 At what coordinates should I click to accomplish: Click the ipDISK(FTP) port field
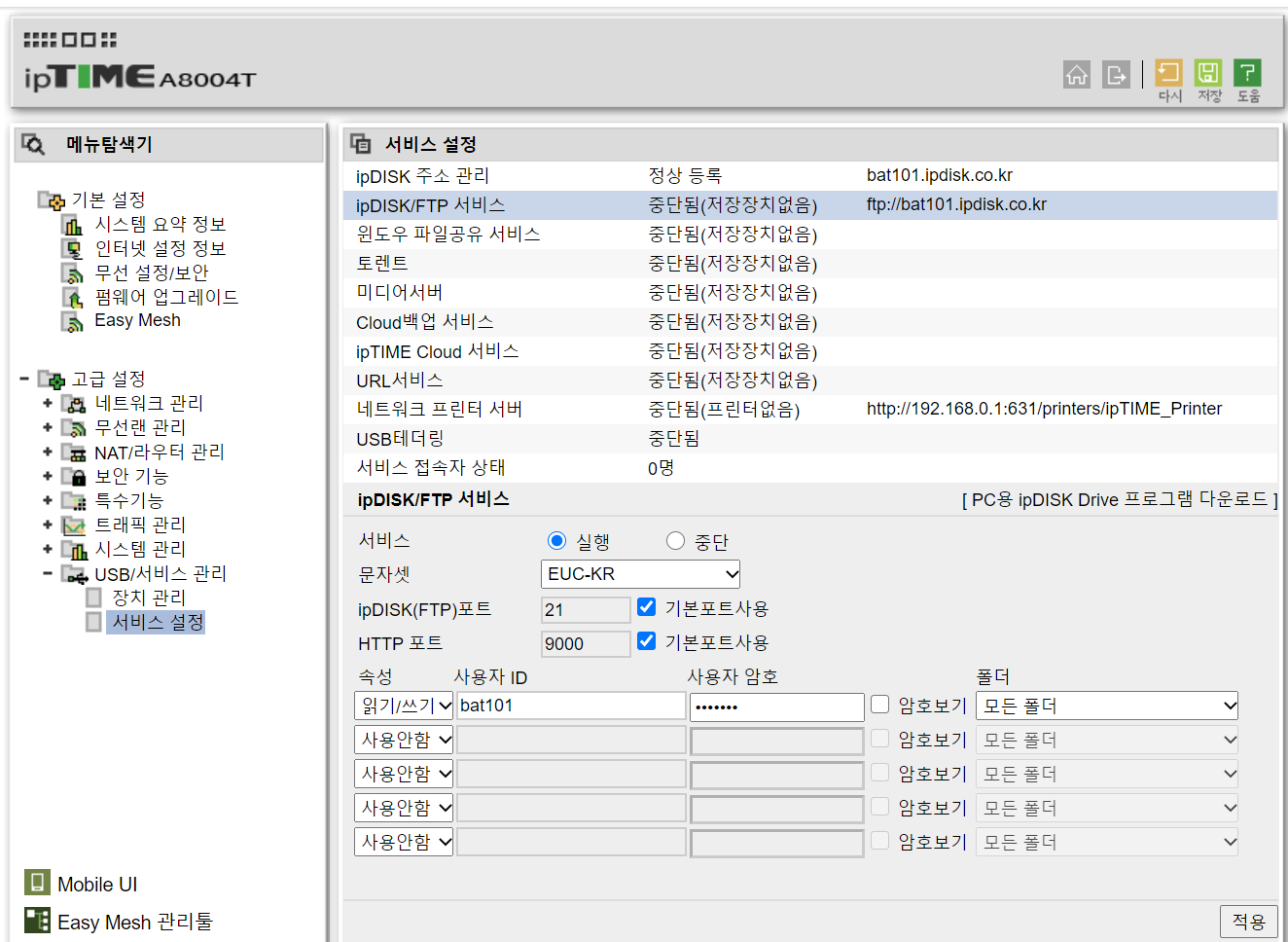click(586, 610)
